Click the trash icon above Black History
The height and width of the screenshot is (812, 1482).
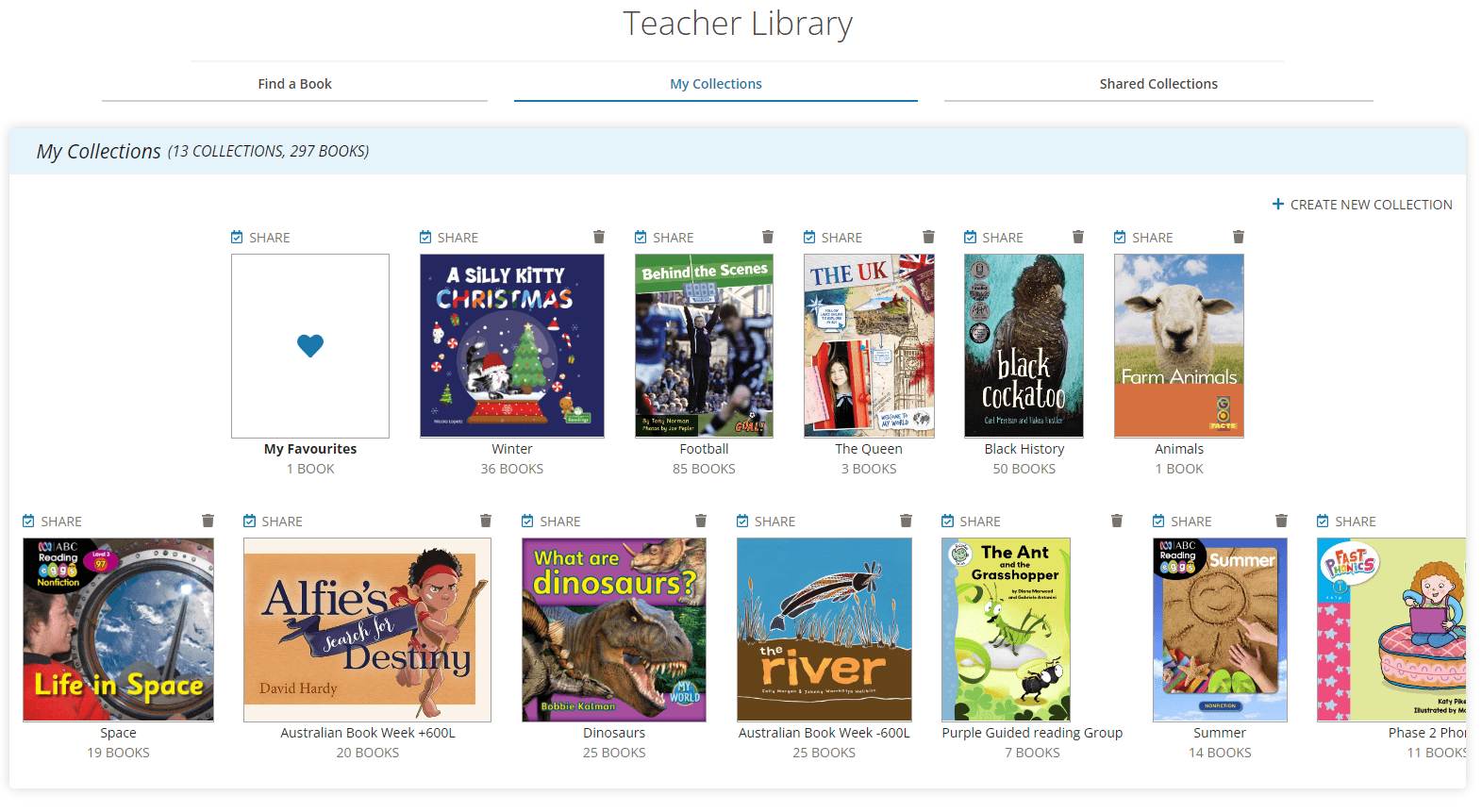click(1077, 237)
